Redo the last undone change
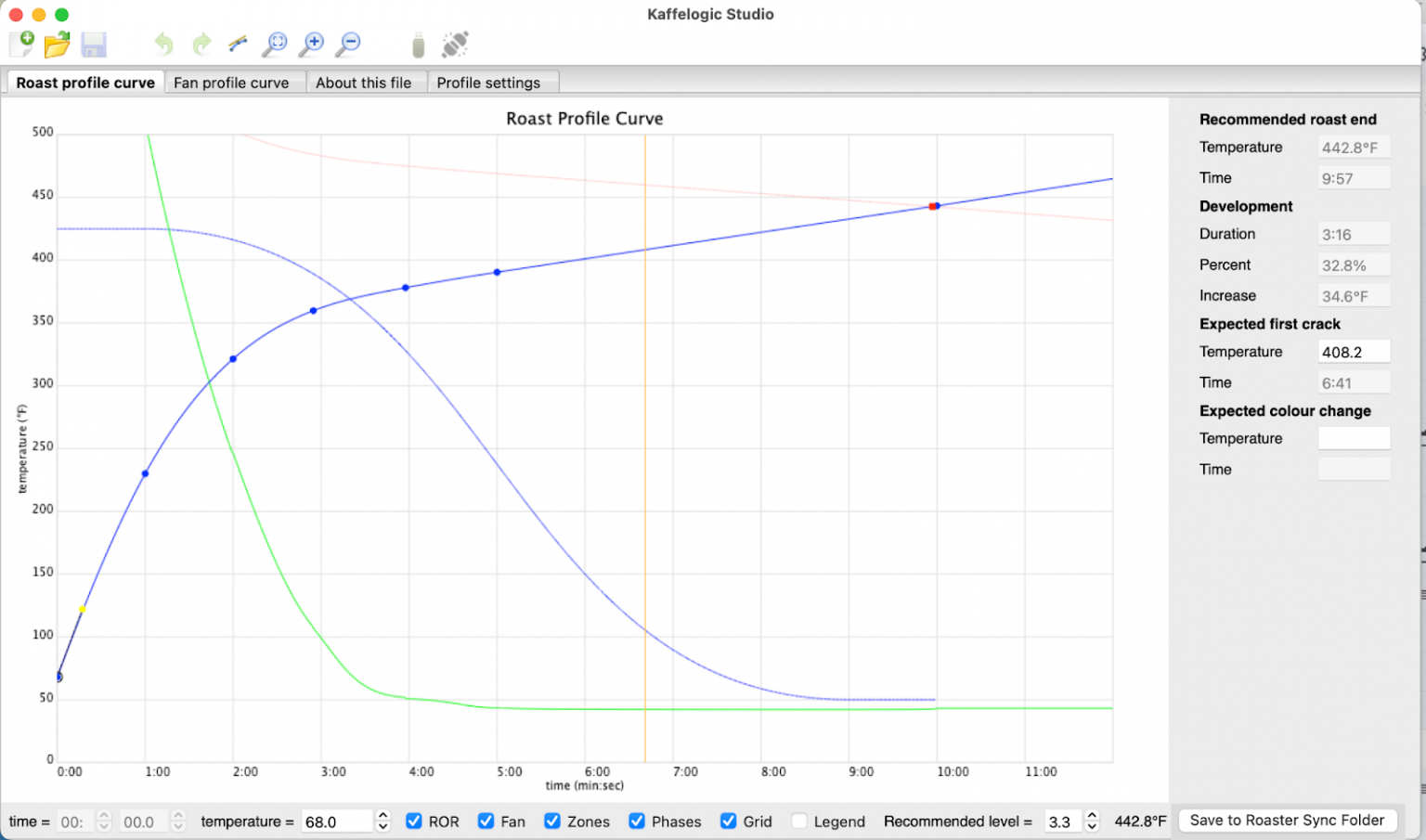 201,44
